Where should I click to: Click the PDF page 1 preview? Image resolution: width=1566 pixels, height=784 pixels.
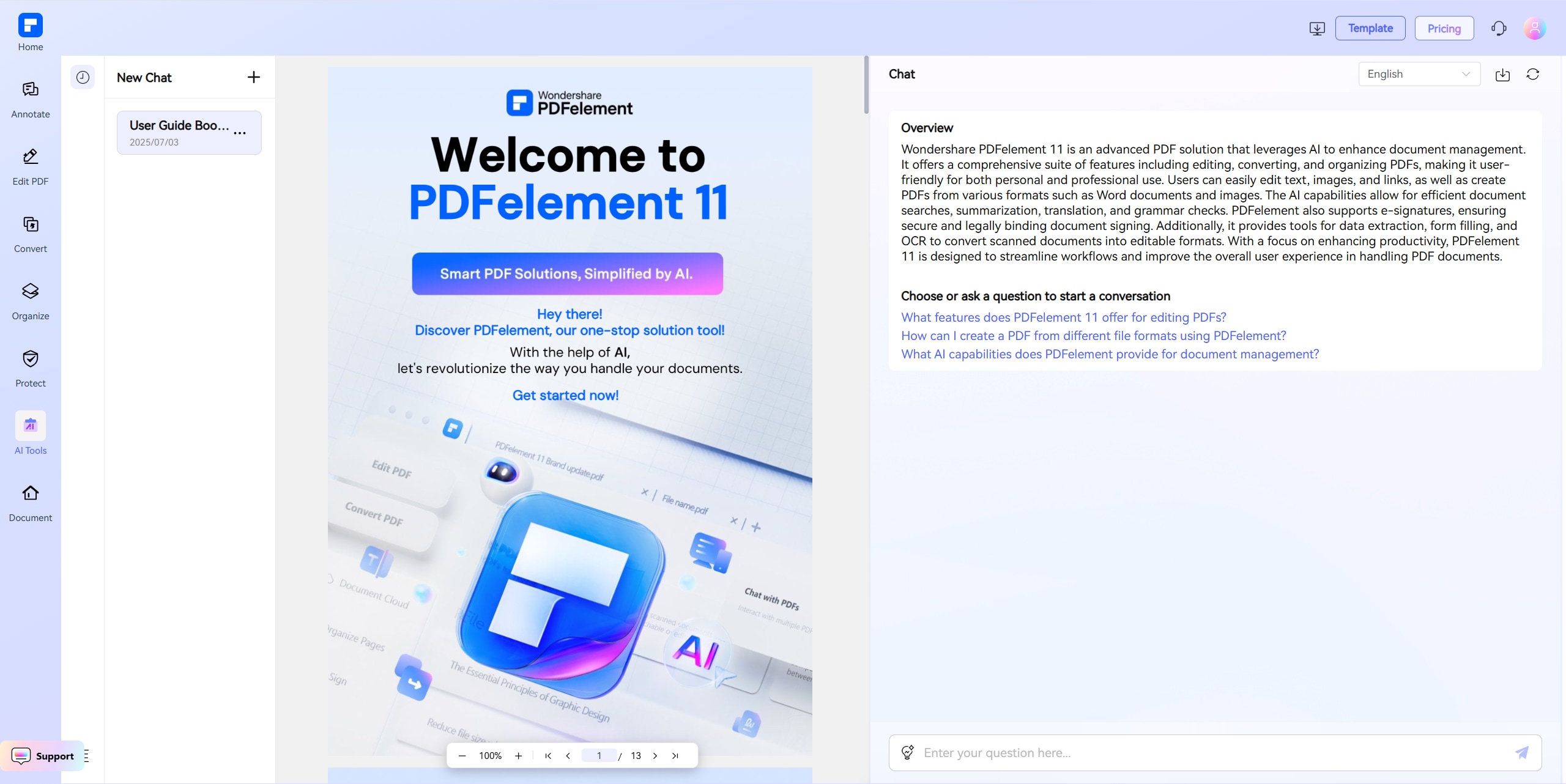[570, 411]
